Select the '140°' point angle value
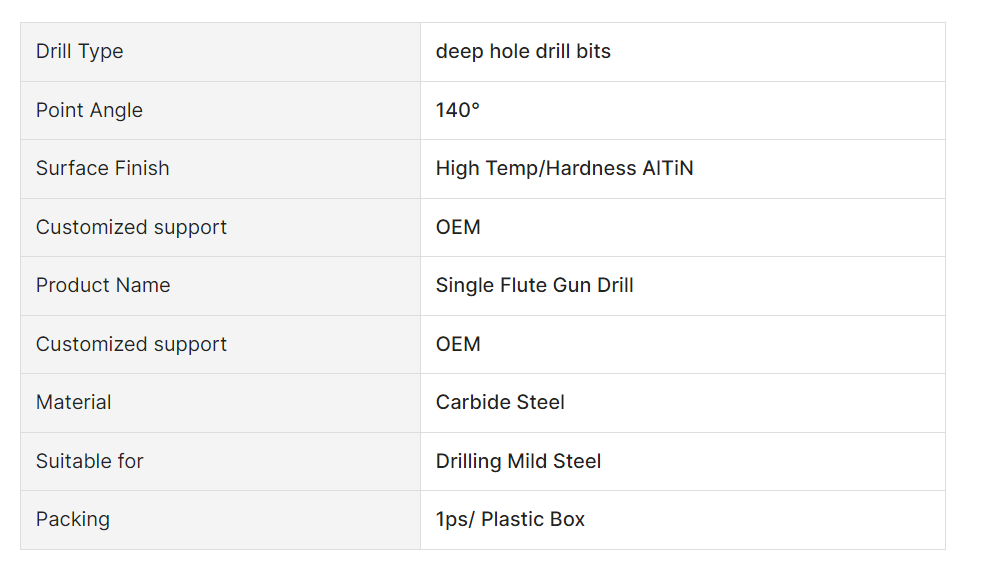Screen dimensions: 987x571 click(458, 110)
